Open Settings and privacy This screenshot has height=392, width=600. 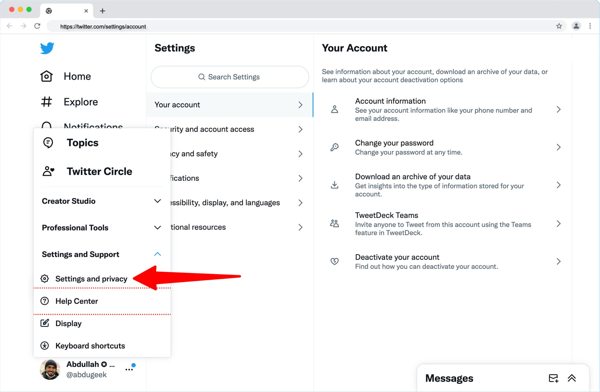[91, 279]
